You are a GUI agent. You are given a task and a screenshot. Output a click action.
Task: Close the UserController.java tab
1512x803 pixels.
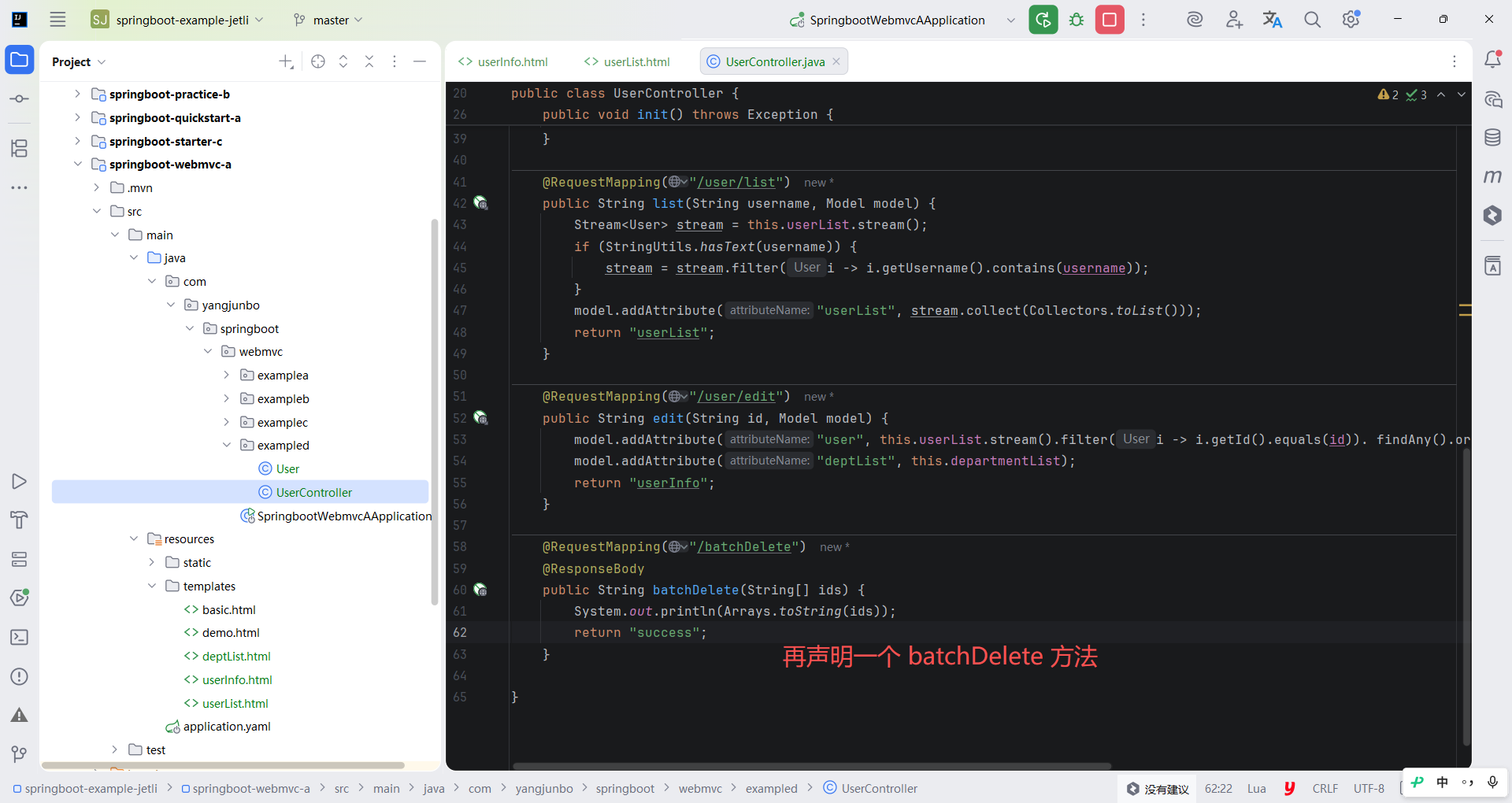click(836, 61)
